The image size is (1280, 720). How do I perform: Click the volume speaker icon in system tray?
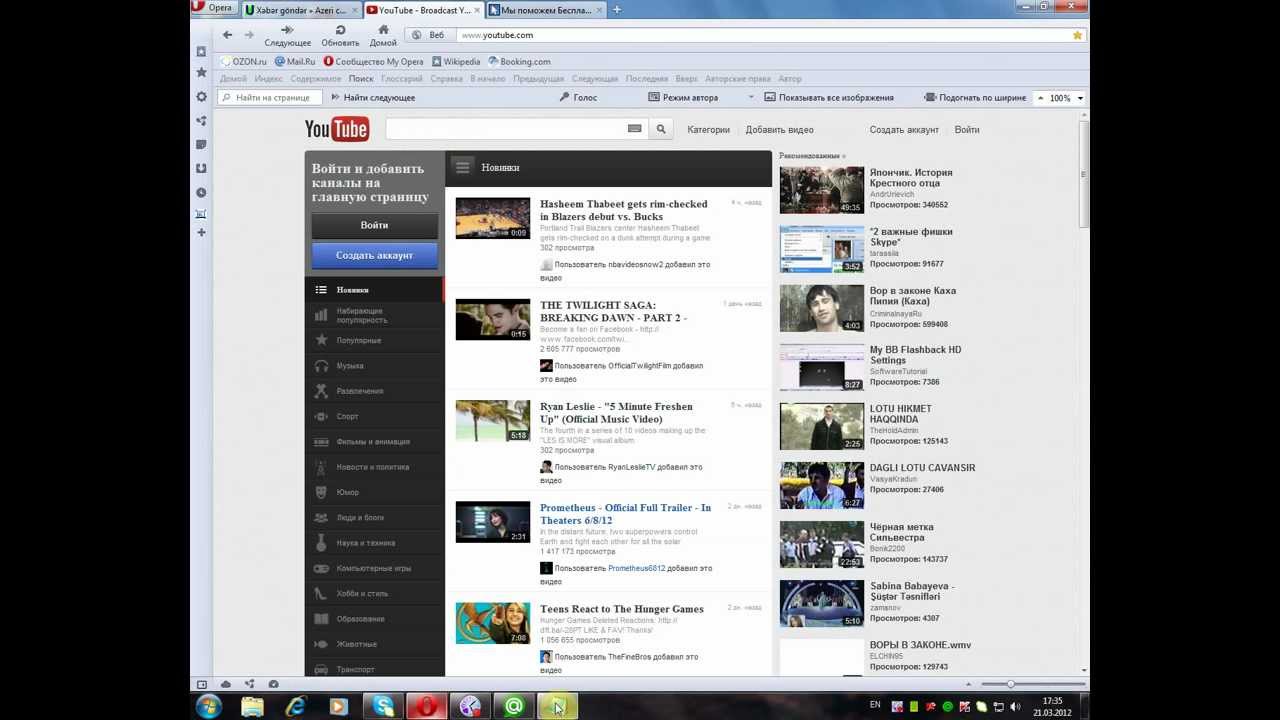pyautogui.click(x=1013, y=707)
